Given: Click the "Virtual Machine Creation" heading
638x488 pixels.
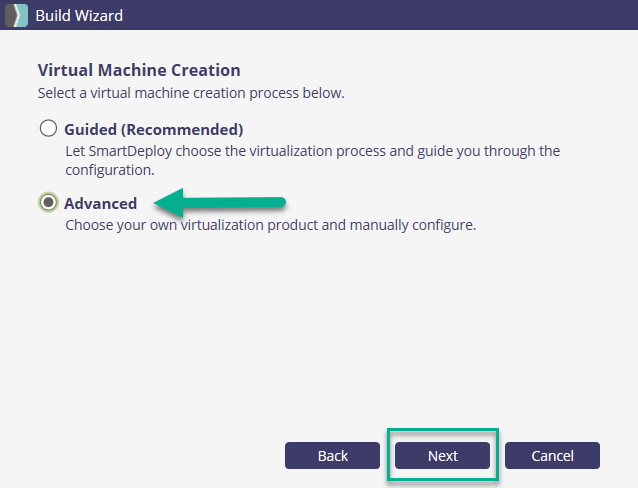Looking at the screenshot, I should coord(139,71).
